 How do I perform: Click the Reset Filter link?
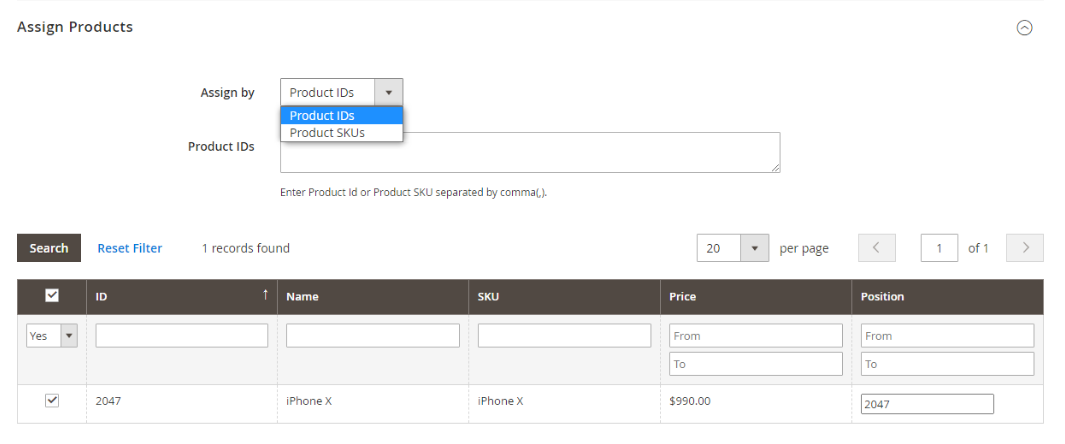coord(129,248)
